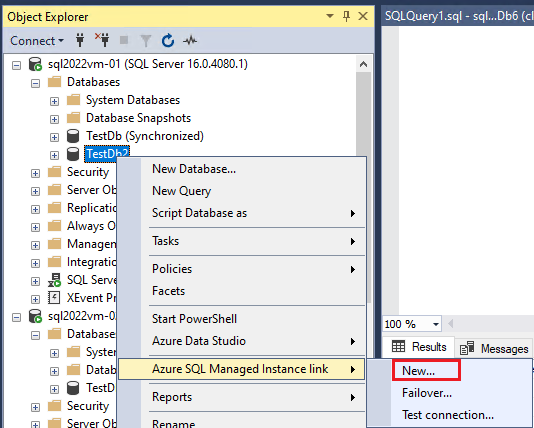The image size is (534, 428).
Task: Expand the System Databases node under sql2022vm-01
Action: (x=54, y=101)
